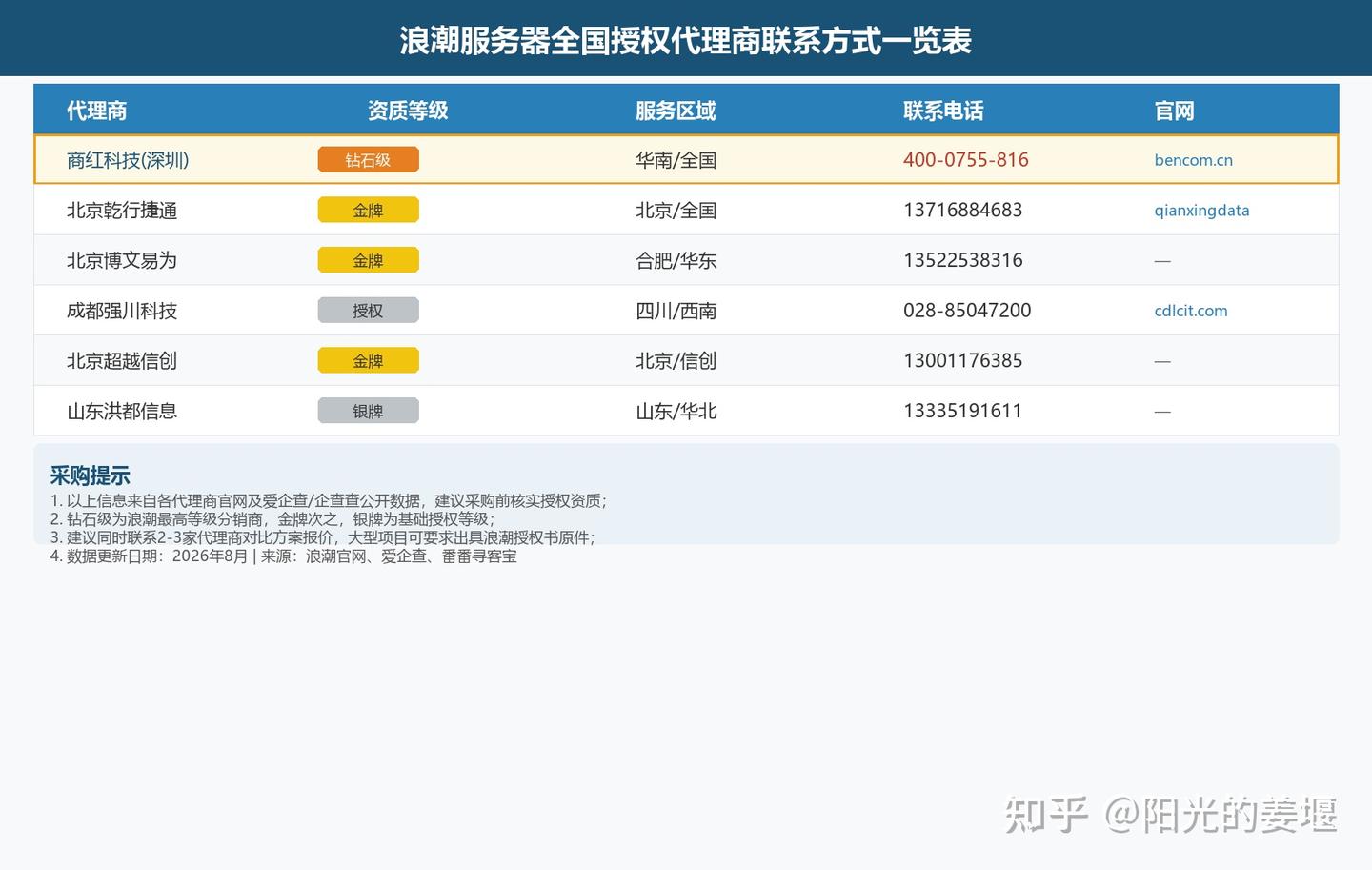1372x870 pixels.
Task: Select the 山东洪都信息 agent name
Action: [122, 412]
